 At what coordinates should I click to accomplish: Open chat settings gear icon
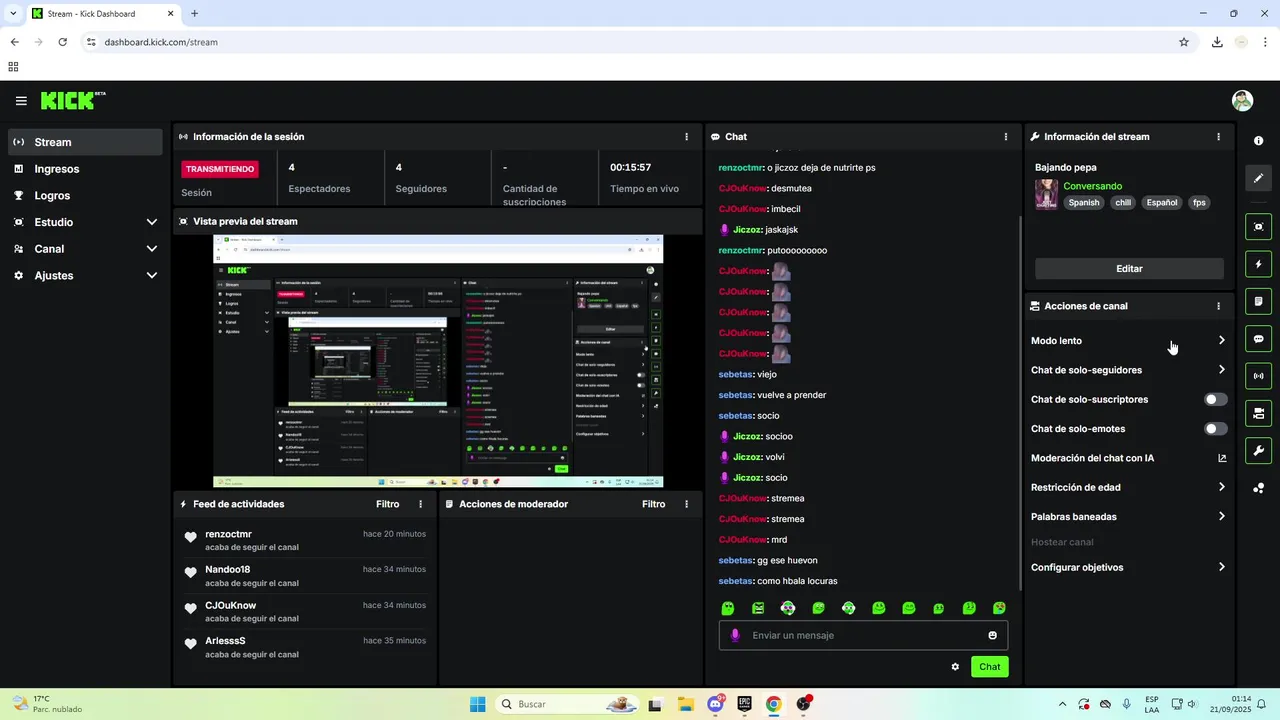[x=955, y=667]
